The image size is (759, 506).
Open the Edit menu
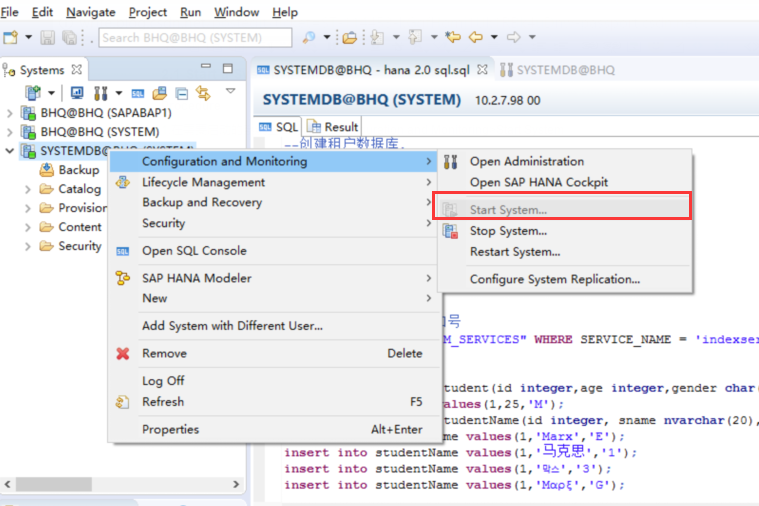[x=42, y=12]
